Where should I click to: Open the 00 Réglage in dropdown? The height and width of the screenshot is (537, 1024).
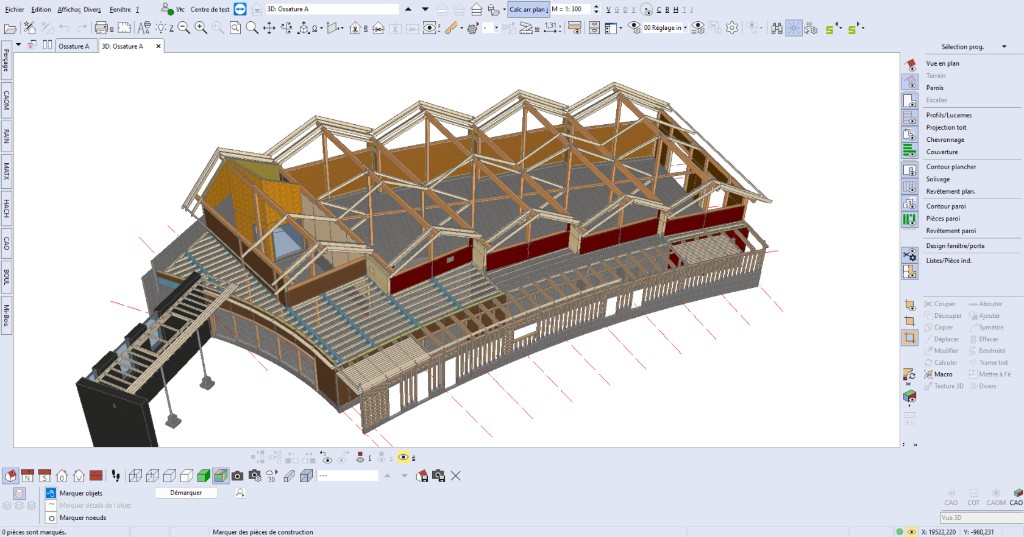tap(665, 28)
